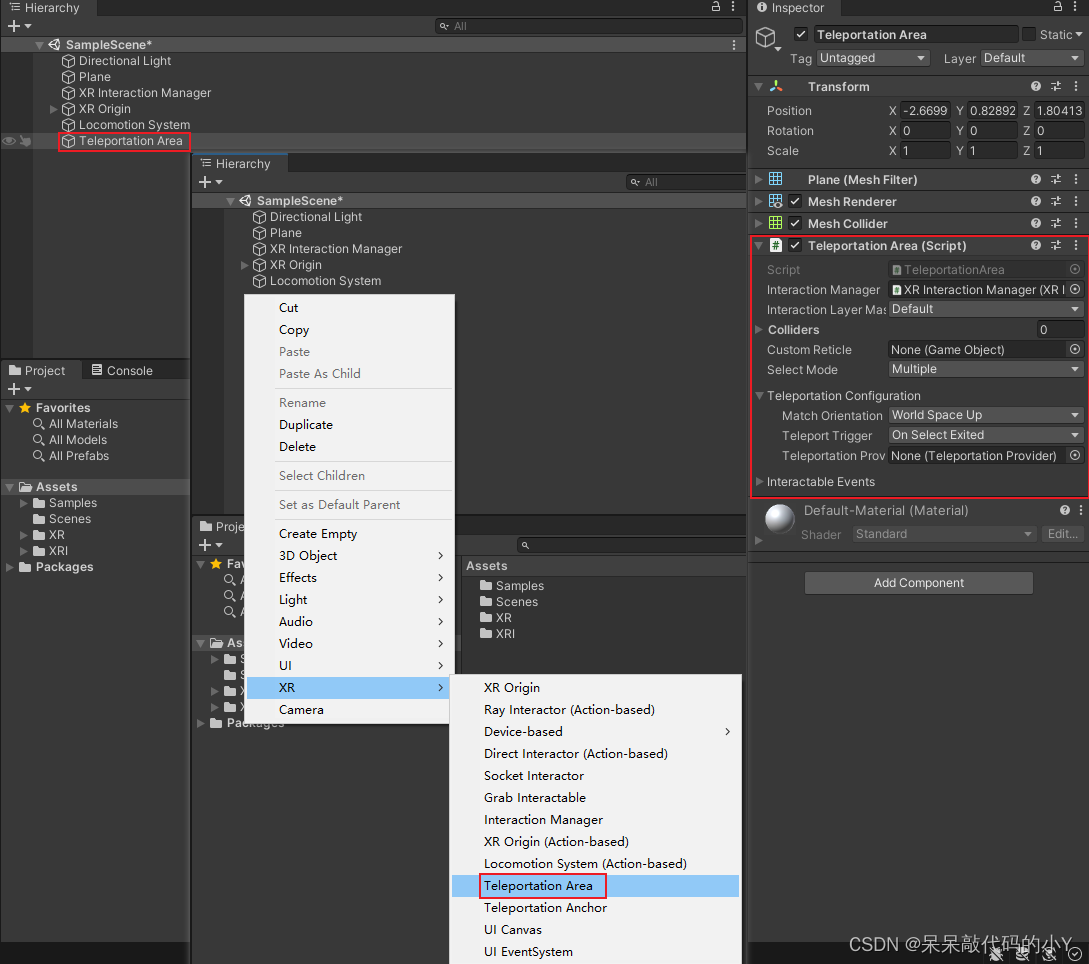Open SampleScene three-dot options menu
Viewport: 1089px width, 964px height.
click(735, 45)
